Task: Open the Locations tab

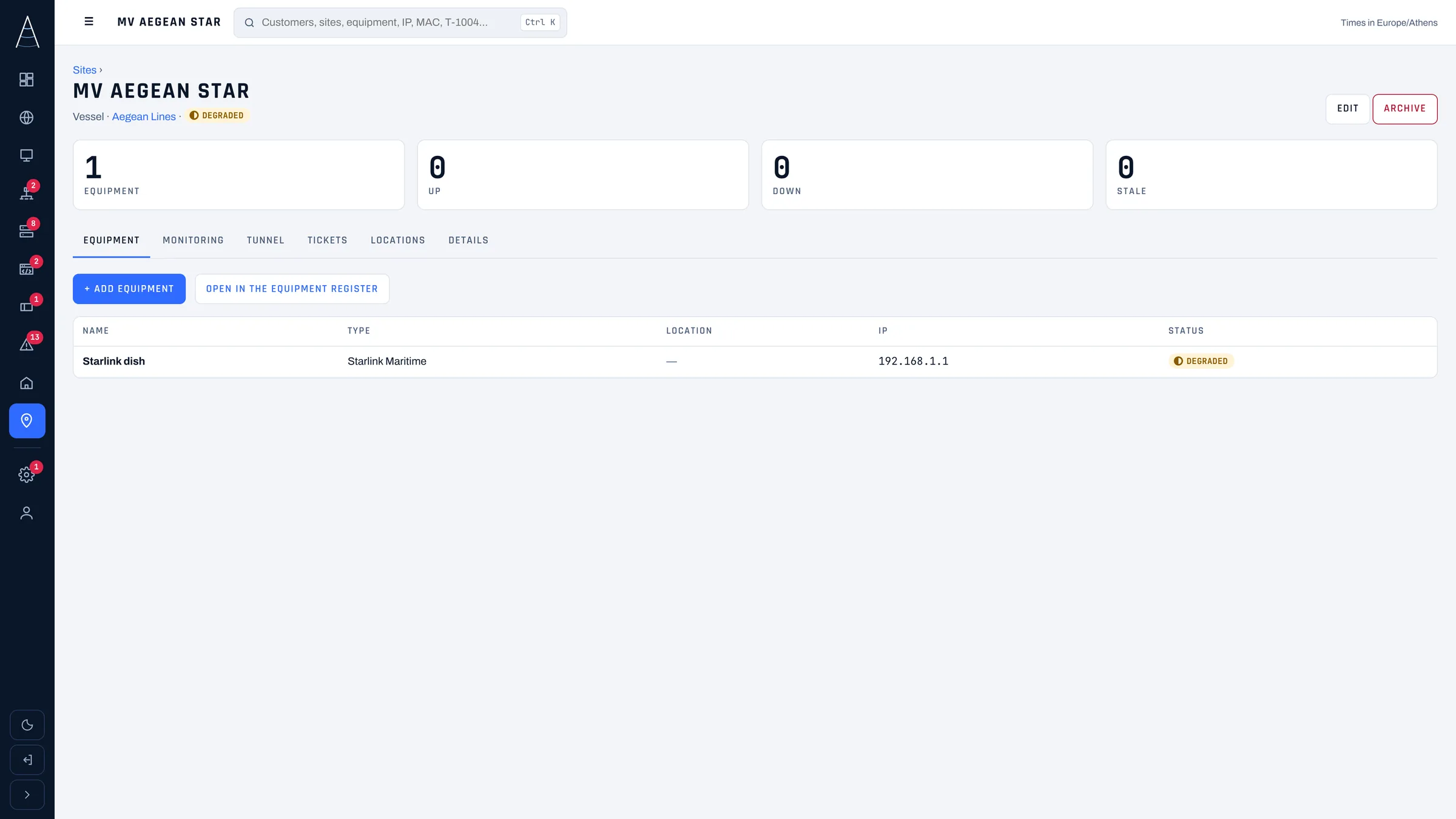Action: [x=398, y=240]
